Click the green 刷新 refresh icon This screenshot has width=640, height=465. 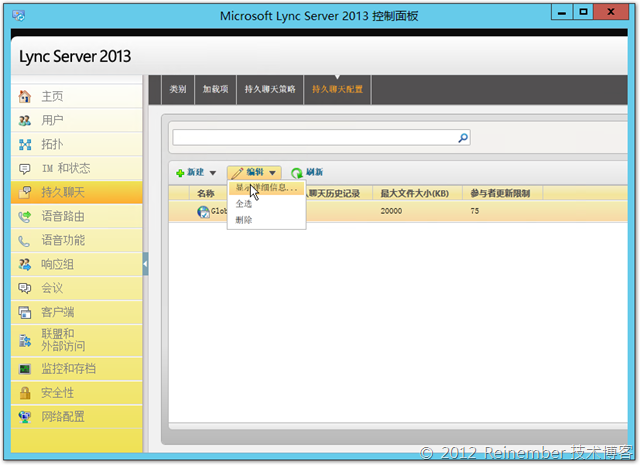point(297,173)
